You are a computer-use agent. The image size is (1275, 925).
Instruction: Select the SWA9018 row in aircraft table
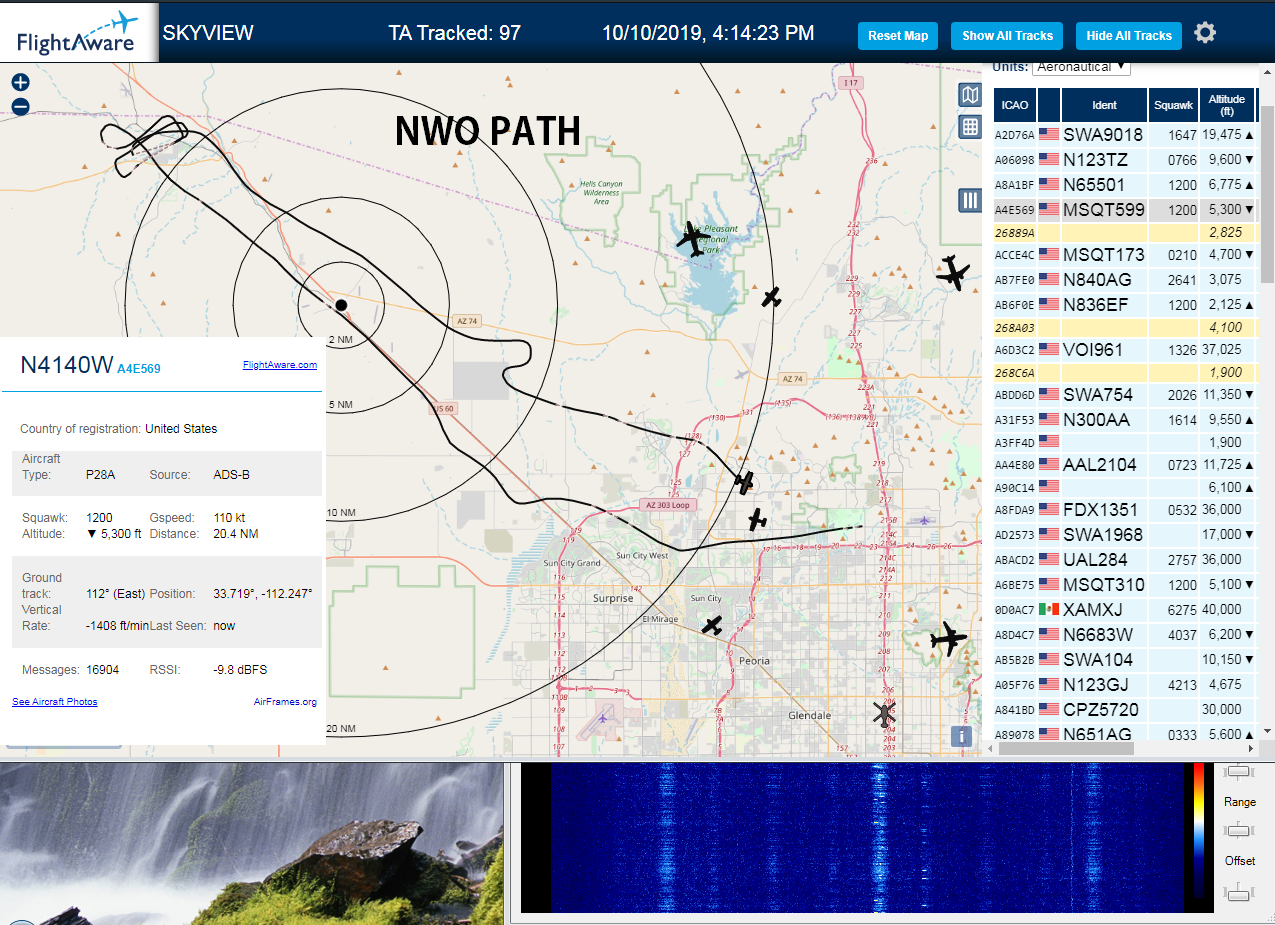coord(1124,134)
